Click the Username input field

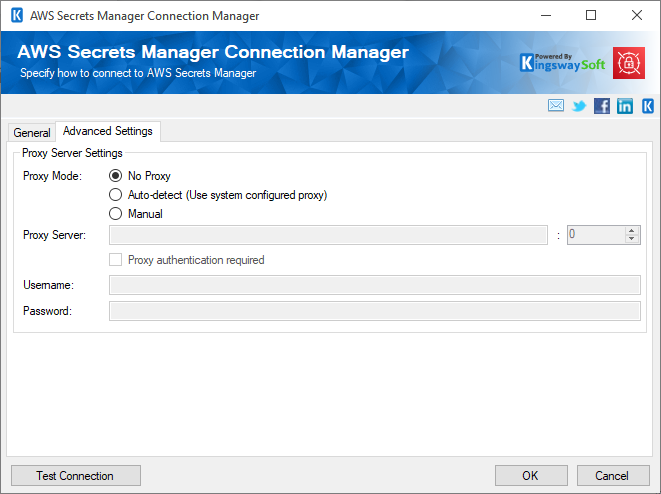375,285
